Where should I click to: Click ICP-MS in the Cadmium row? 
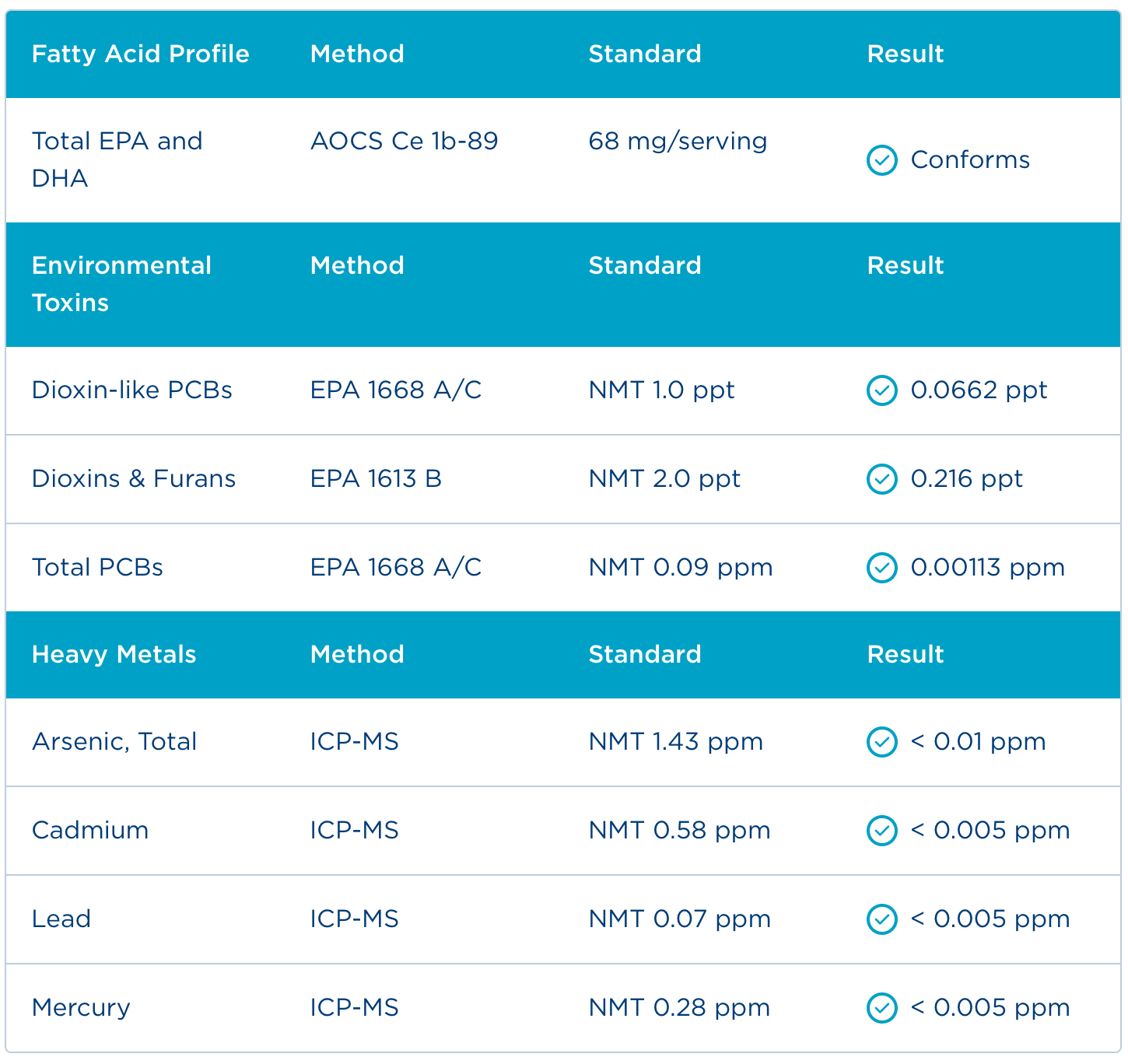(355, 831)
